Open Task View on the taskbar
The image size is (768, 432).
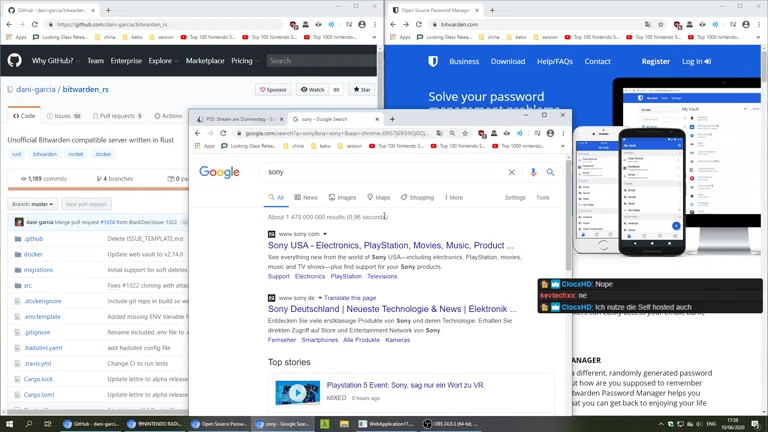pyautogui.click(x=48, y=424)
